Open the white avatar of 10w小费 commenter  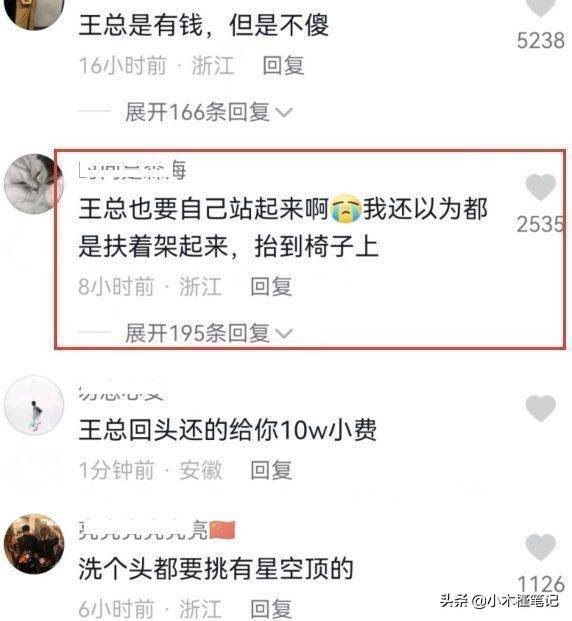[34, 405]
